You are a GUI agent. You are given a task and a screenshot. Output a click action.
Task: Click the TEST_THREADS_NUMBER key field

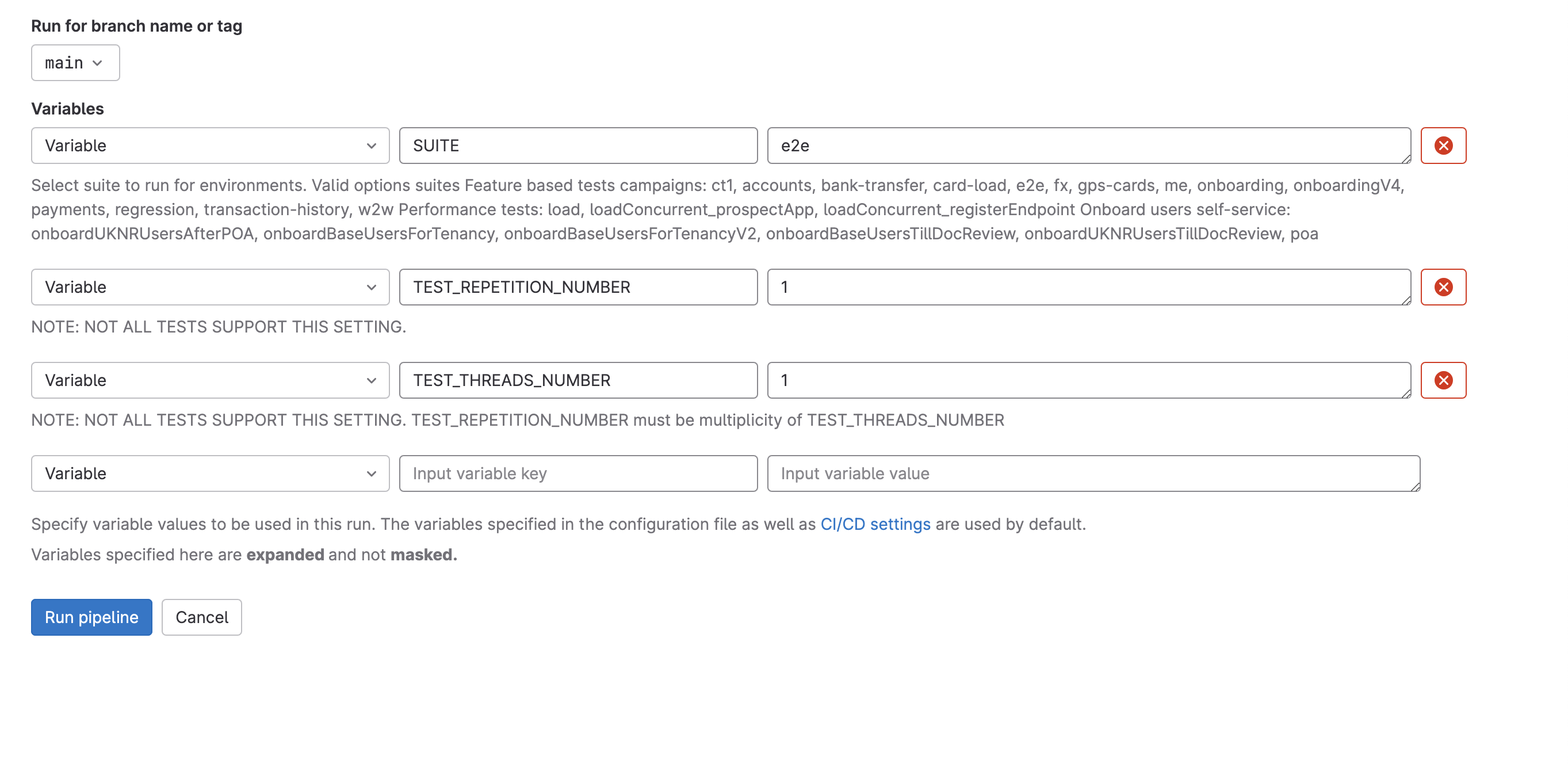(x=577, y=380)
